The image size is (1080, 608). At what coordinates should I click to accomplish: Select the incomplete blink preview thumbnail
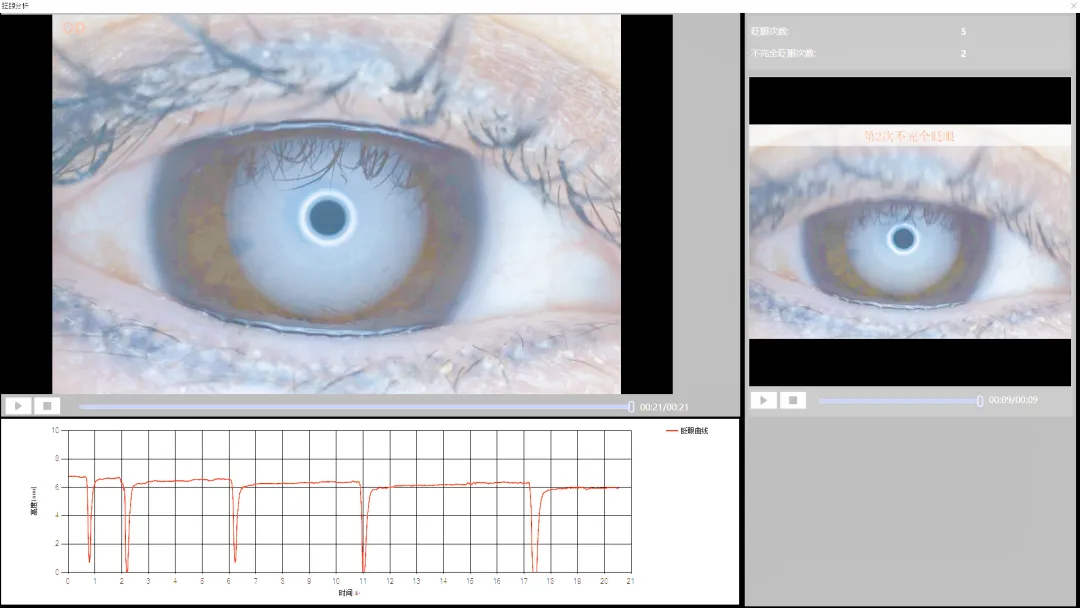click(x=910, y=231)
